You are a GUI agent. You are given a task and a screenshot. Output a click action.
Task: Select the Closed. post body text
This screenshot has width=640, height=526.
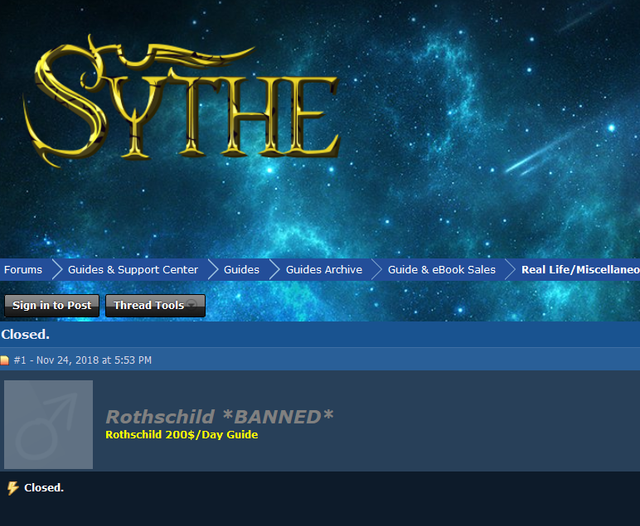(x=44, y=488)
